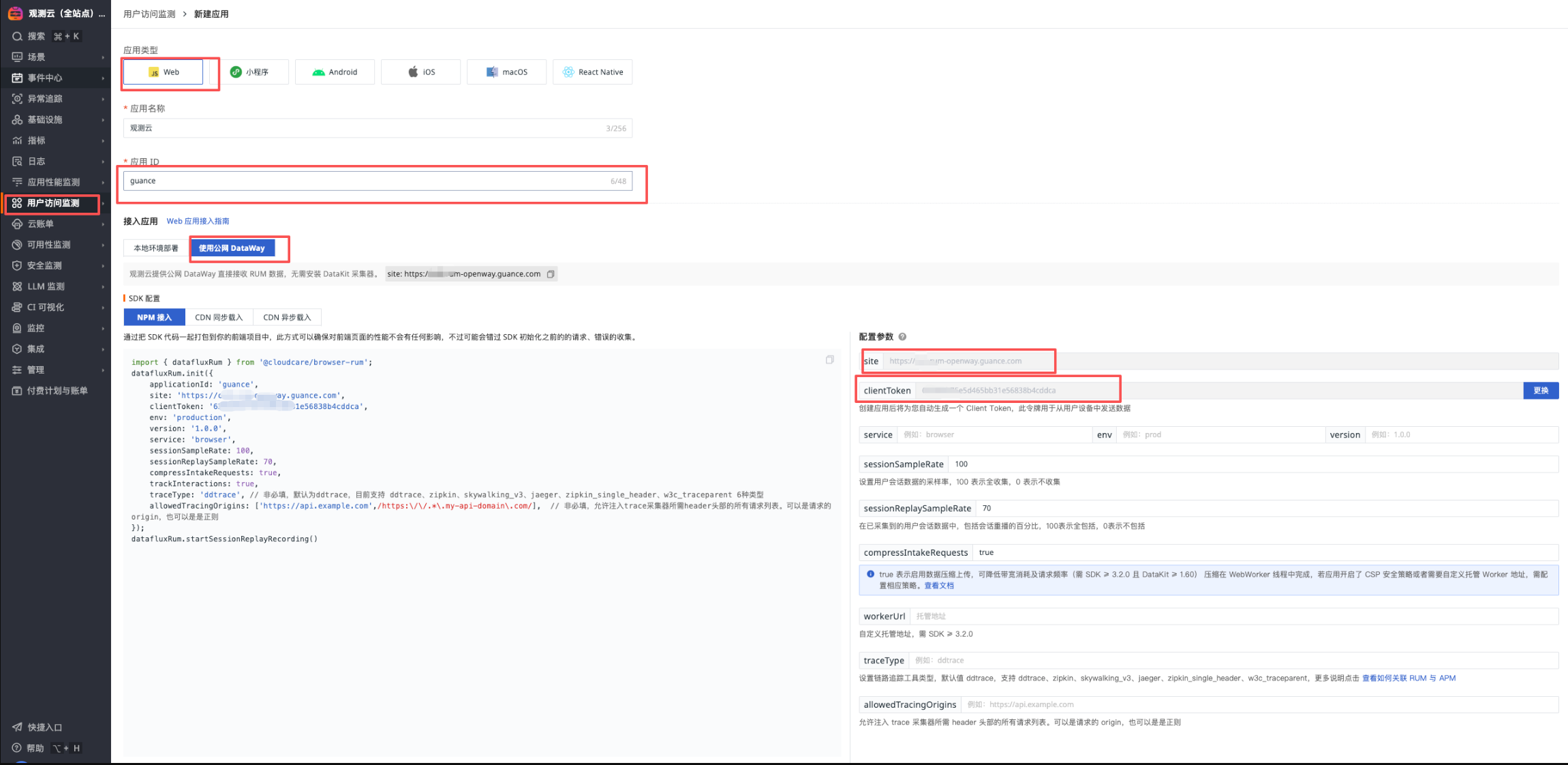The width and height of the screenshot is (1568, 765).
Task: Copy the SDK code snippet using the copy icon
Action: pos(829,360)
